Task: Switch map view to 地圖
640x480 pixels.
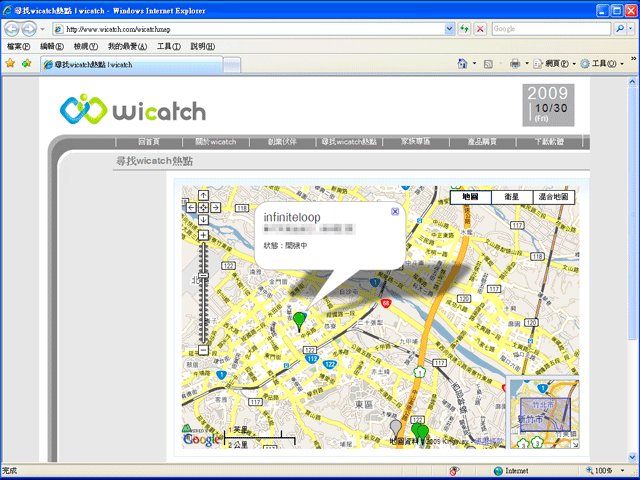Action: click(x=471, y=197)
